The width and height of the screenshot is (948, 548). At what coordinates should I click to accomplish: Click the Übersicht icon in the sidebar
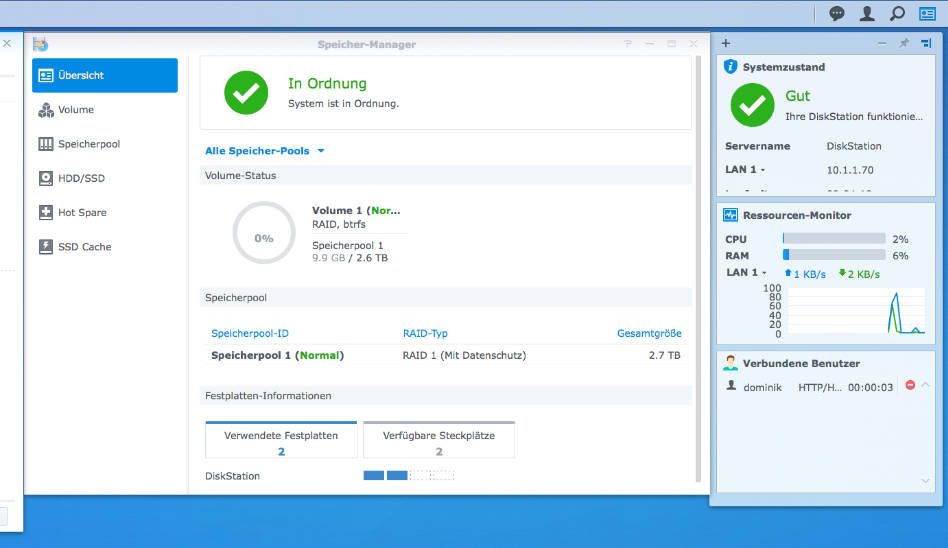[x=45, y=76]
